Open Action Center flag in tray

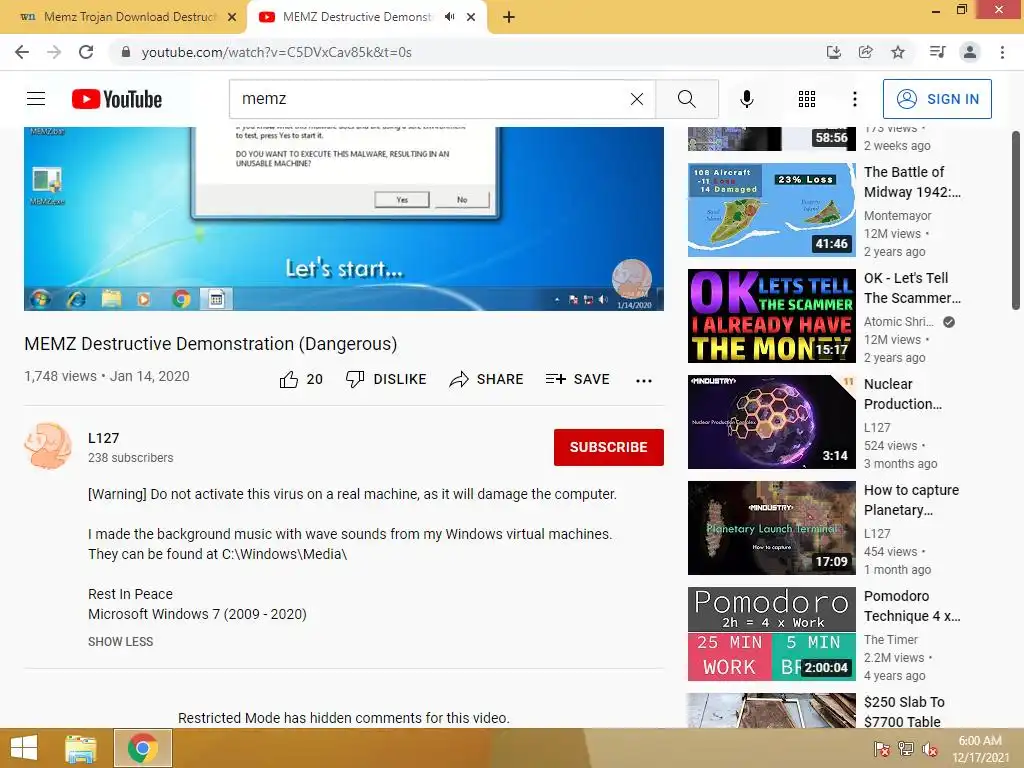882,749
